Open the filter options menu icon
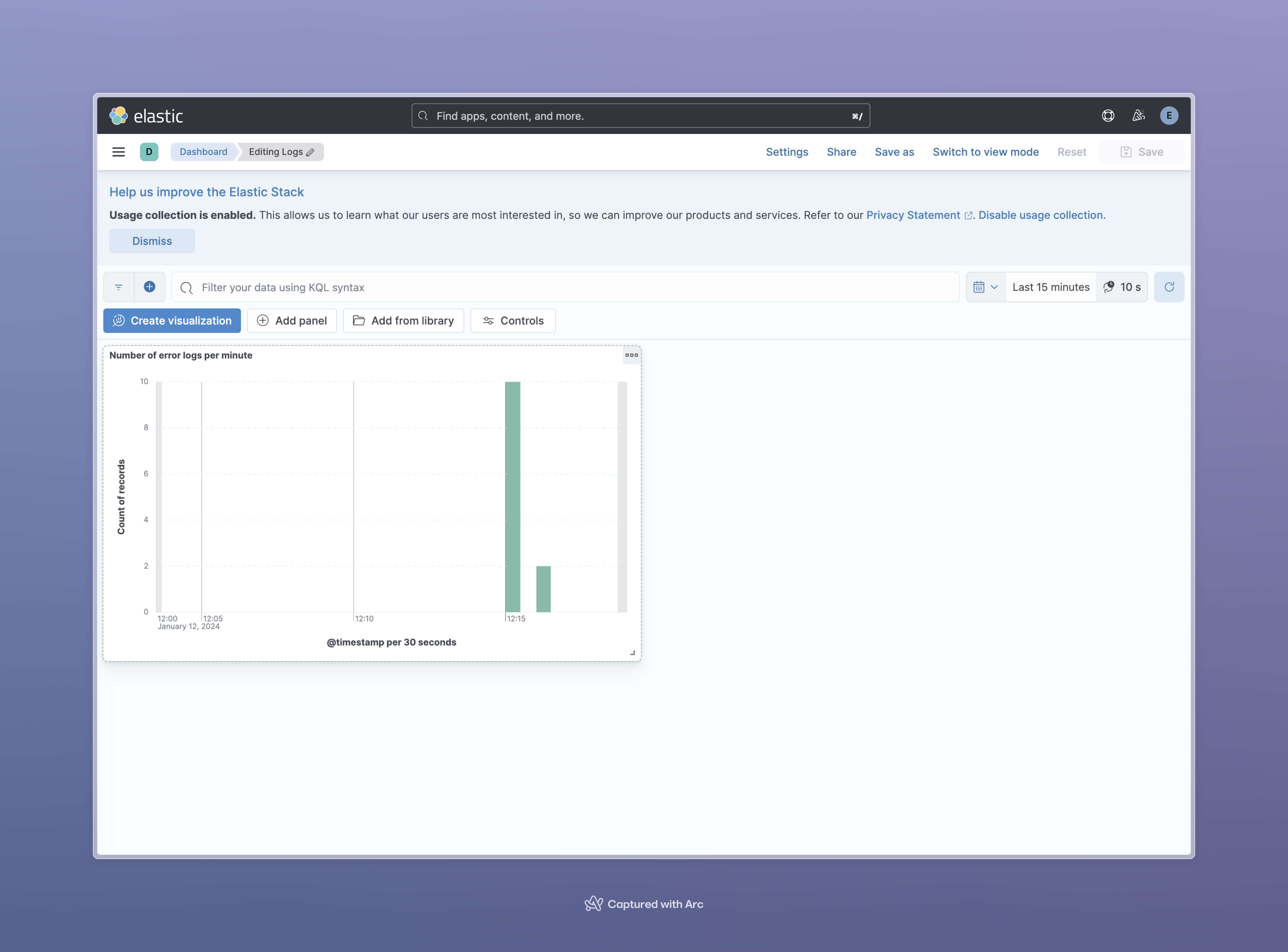 [119, 287]
